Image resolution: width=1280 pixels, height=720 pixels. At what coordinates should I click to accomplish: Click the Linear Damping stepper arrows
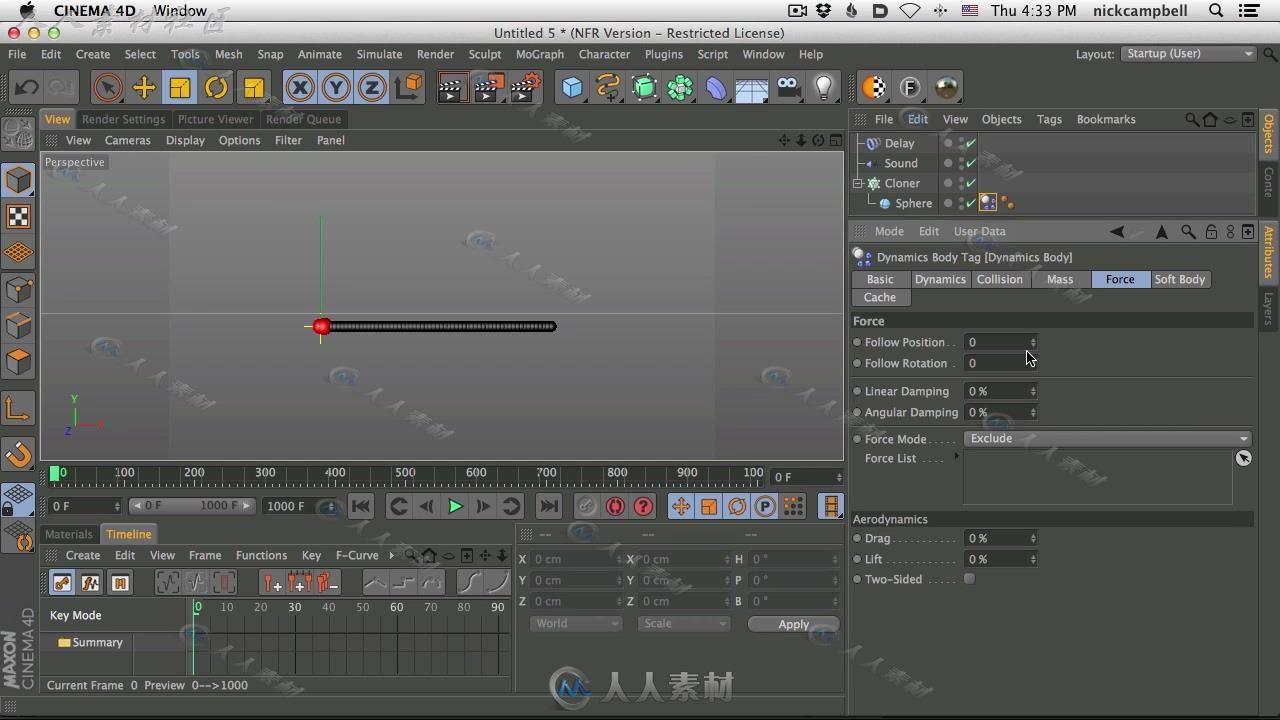point(1033,391)
